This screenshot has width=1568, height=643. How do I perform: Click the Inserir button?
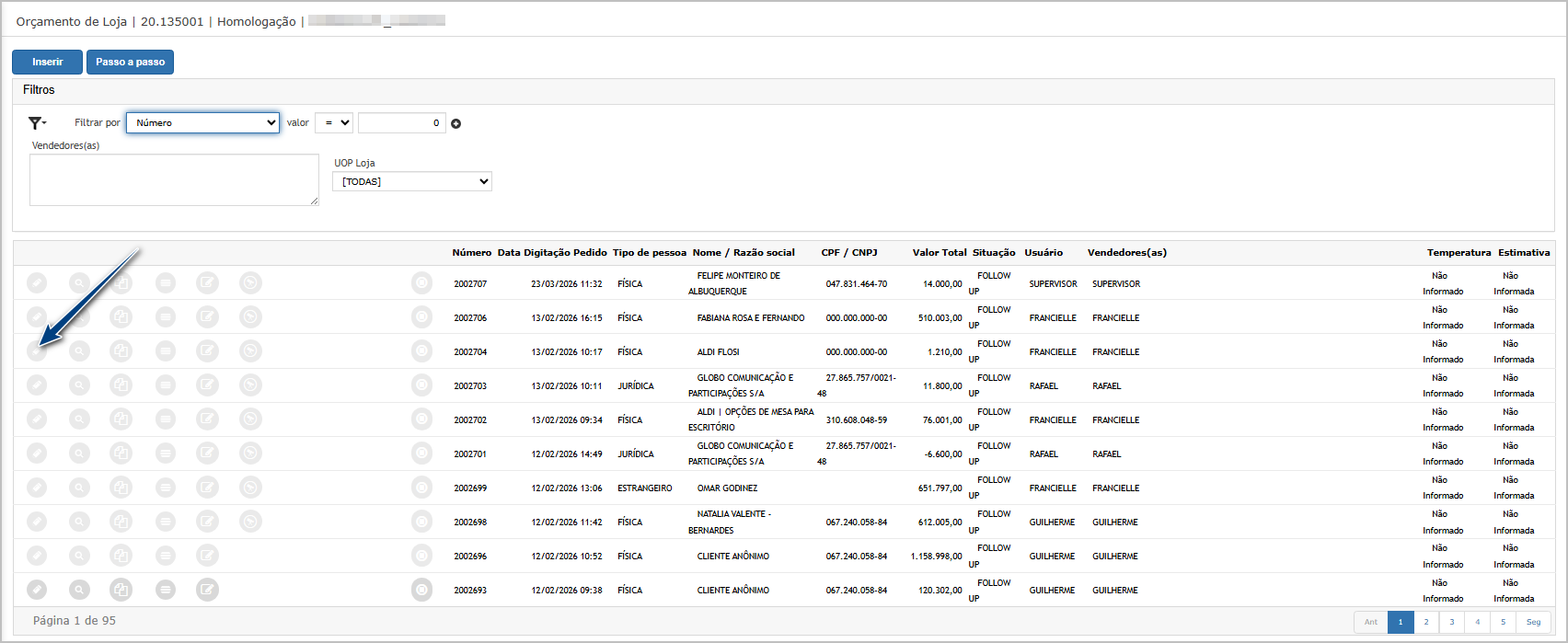coord(47,62)
